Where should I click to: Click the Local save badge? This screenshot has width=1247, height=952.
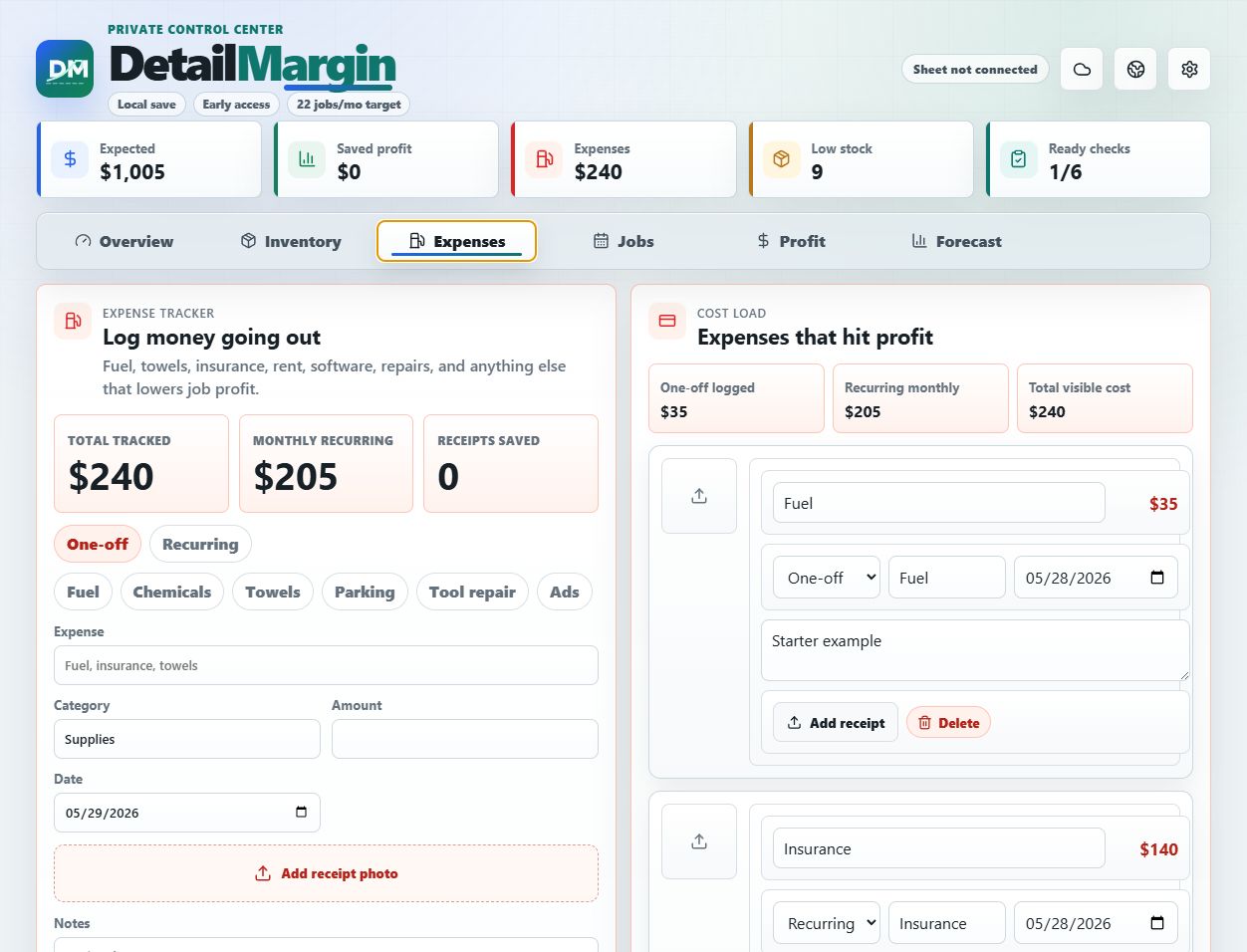click(x=146, y=104)
